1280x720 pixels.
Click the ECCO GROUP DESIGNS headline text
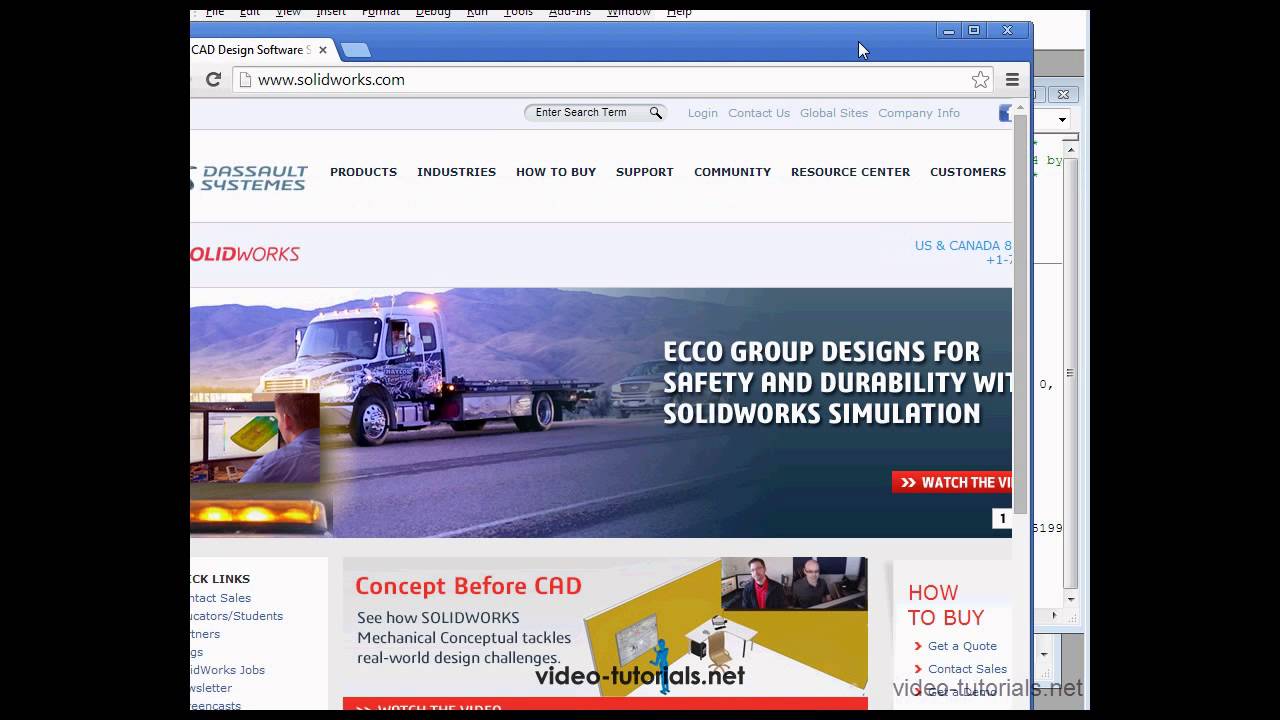point(838,382)
